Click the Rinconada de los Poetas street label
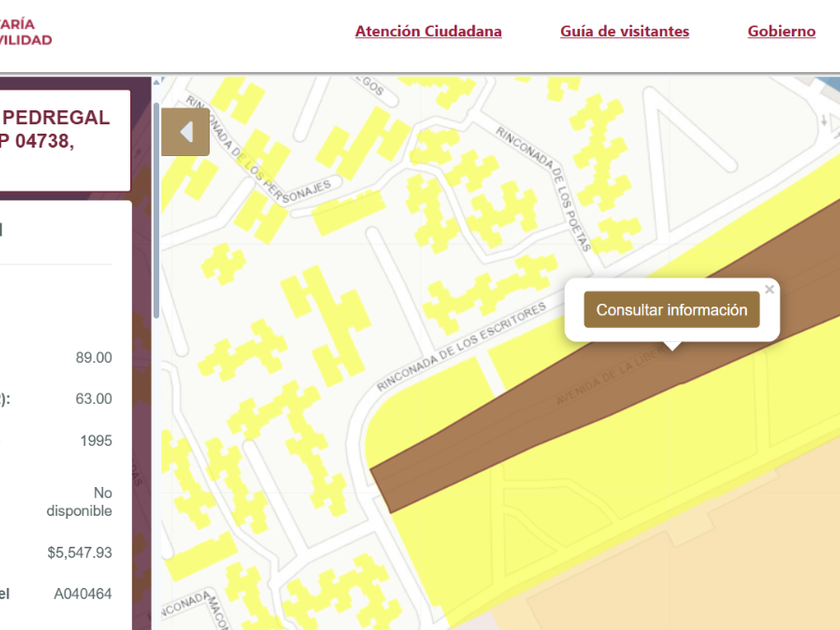The image size is (840, 630). click(543, 189)
